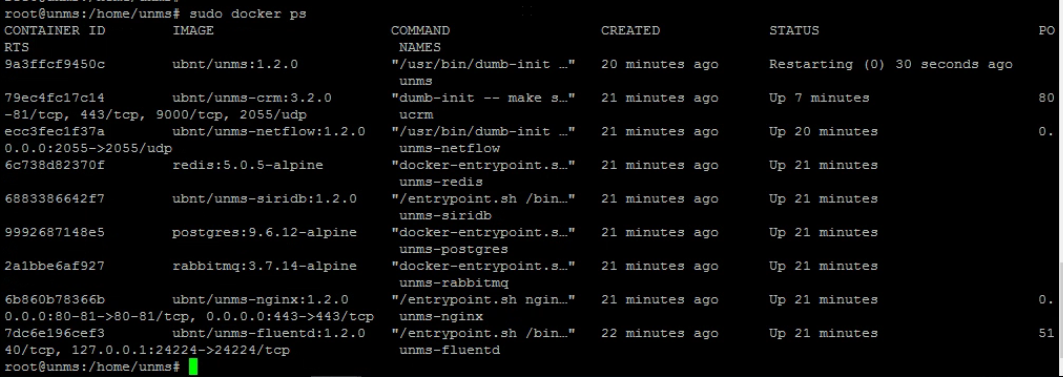Select the ubnt/unms-nginx:1.2.0 image text

[260, 299]
